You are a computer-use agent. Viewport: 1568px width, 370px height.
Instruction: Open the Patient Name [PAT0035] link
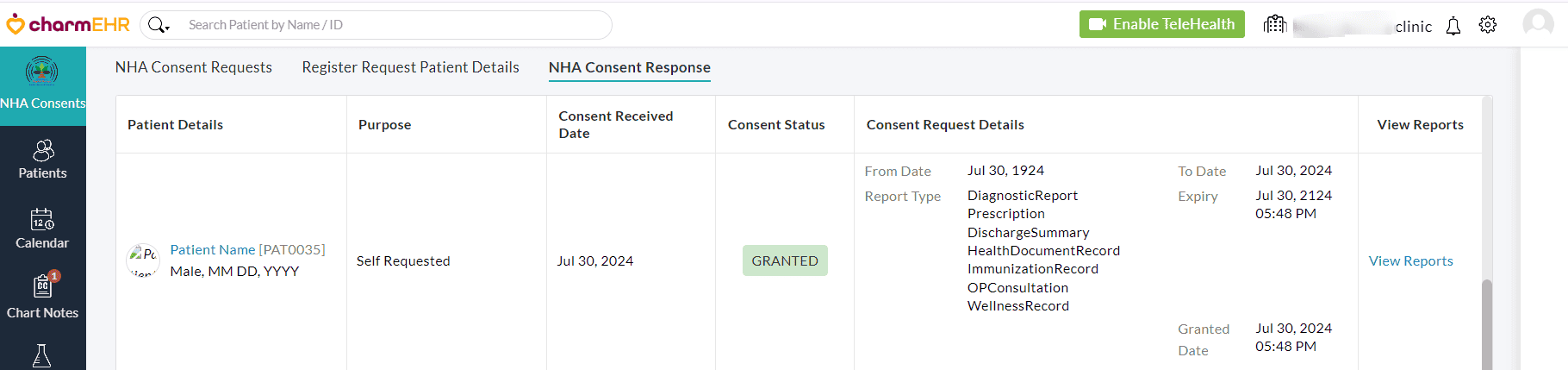247,249
